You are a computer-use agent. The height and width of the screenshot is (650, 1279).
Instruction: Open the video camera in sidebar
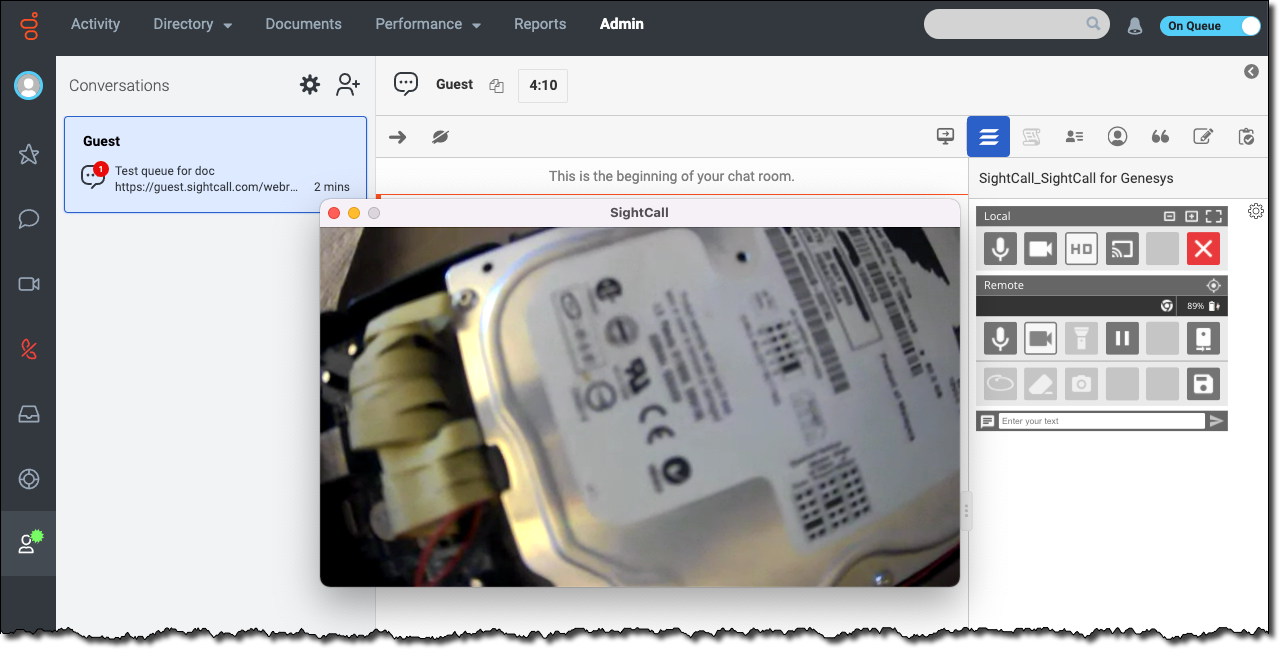coord(29,284)
